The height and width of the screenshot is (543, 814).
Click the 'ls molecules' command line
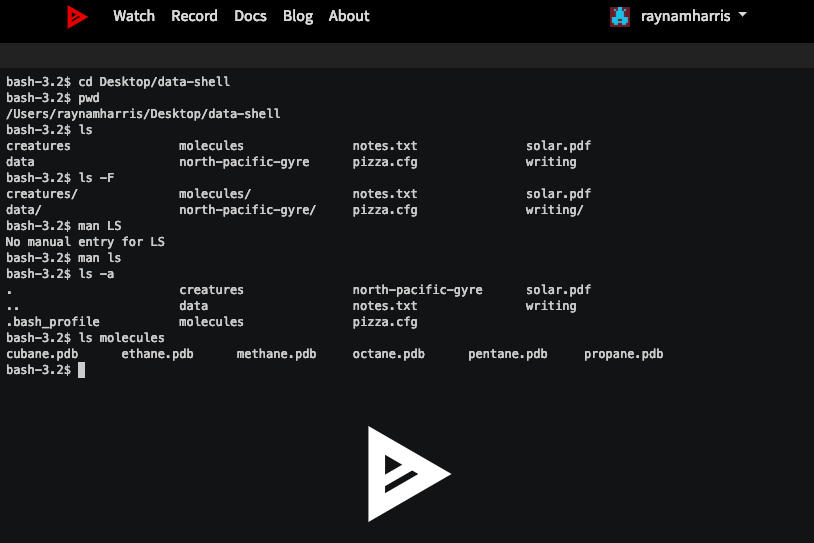(x=85, y=338)
